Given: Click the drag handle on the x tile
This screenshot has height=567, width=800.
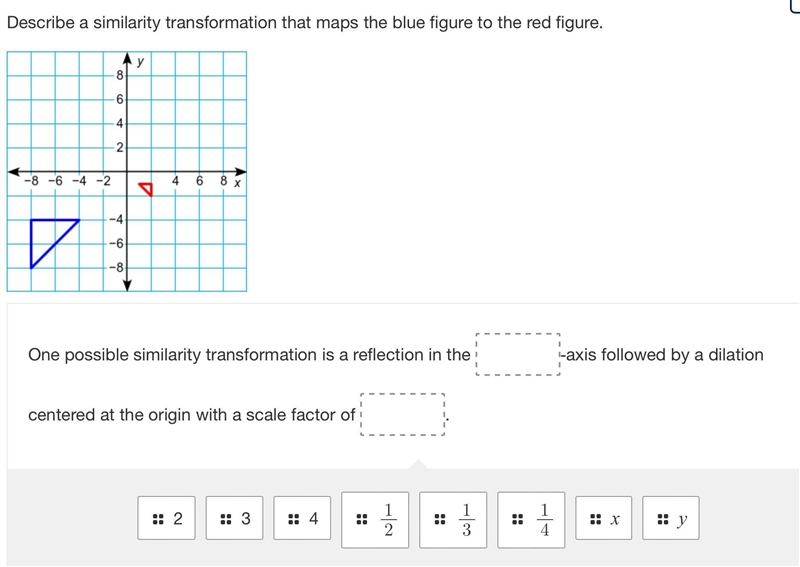Looking at the screenshot, I should pos(595,520).
